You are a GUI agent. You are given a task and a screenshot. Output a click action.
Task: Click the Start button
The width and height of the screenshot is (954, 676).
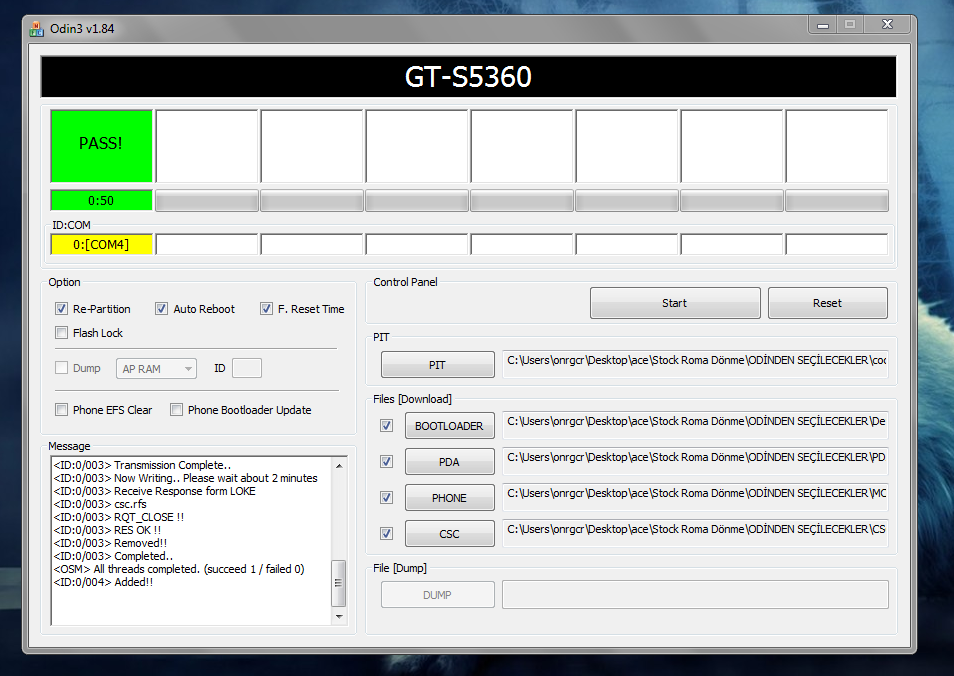click(675, 303)
